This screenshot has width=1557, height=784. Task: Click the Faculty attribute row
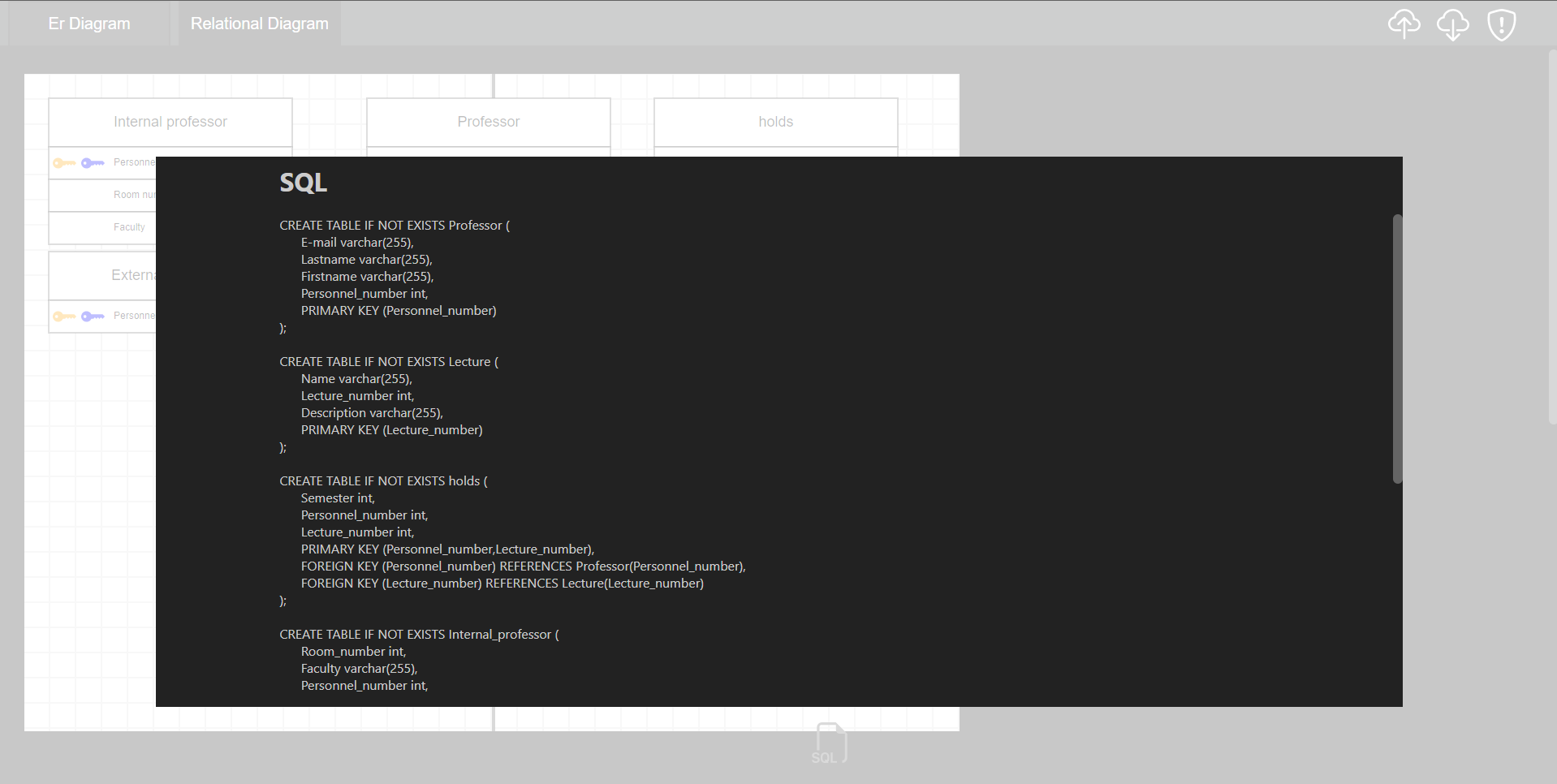pyautogui.click(x=130, y=227)
